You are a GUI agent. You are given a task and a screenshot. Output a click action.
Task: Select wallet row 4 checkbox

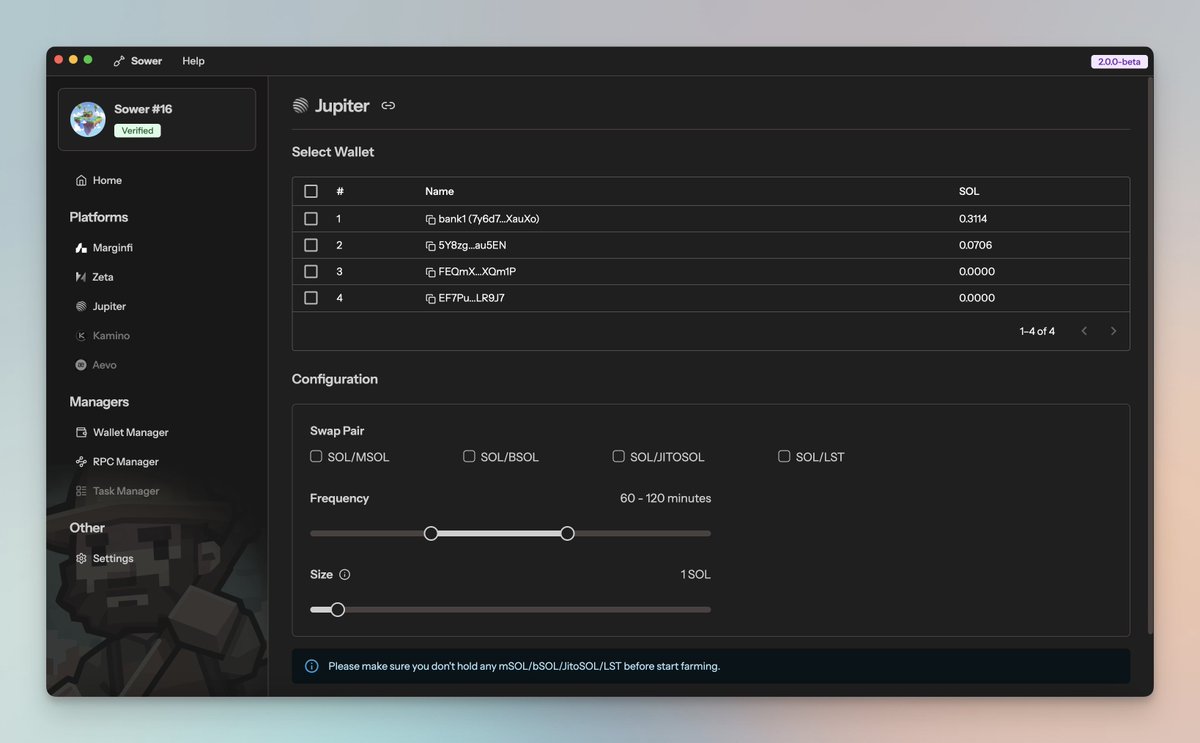[311, 298]
